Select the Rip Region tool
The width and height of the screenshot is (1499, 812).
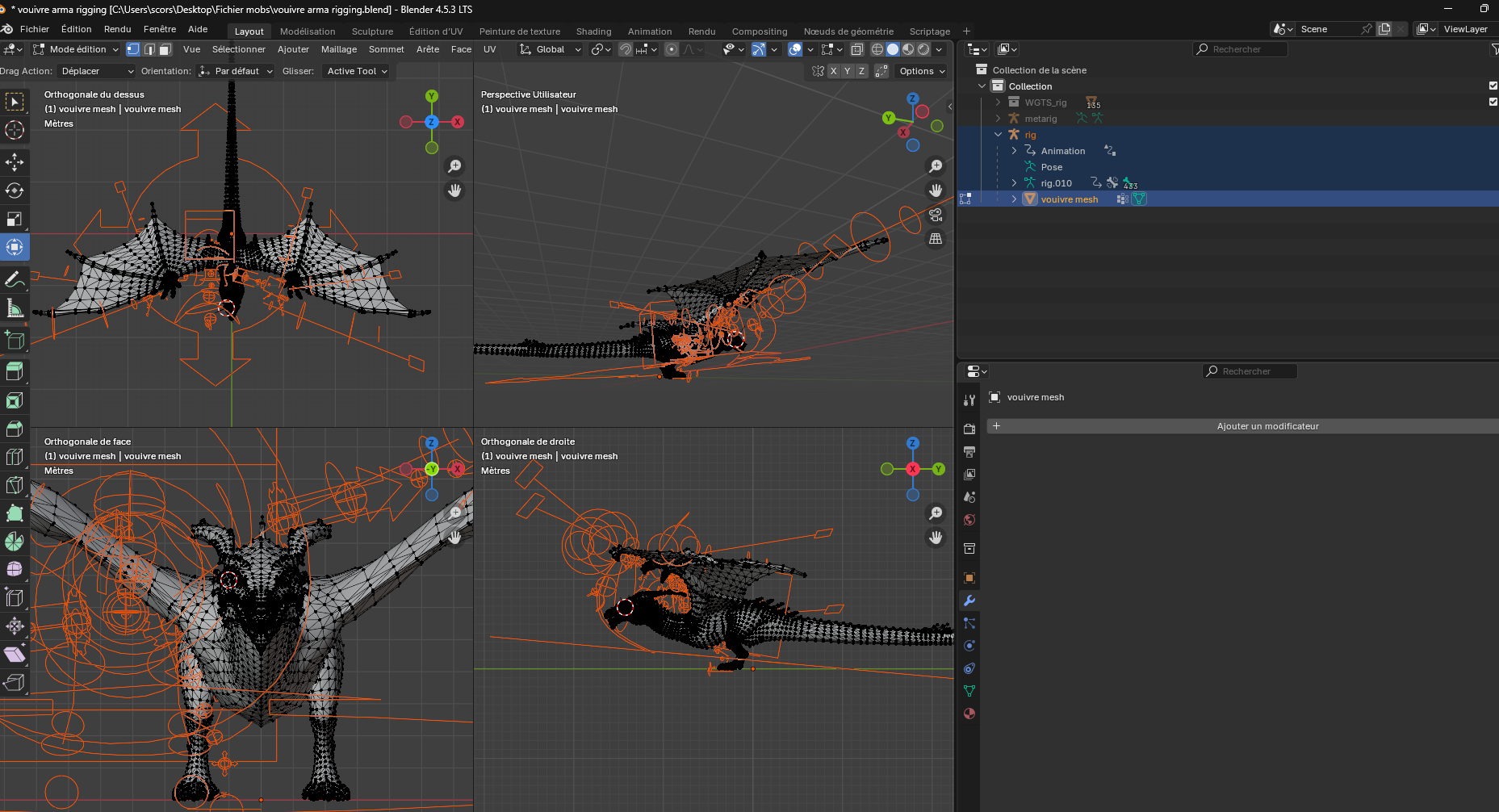tap(15, 683)
